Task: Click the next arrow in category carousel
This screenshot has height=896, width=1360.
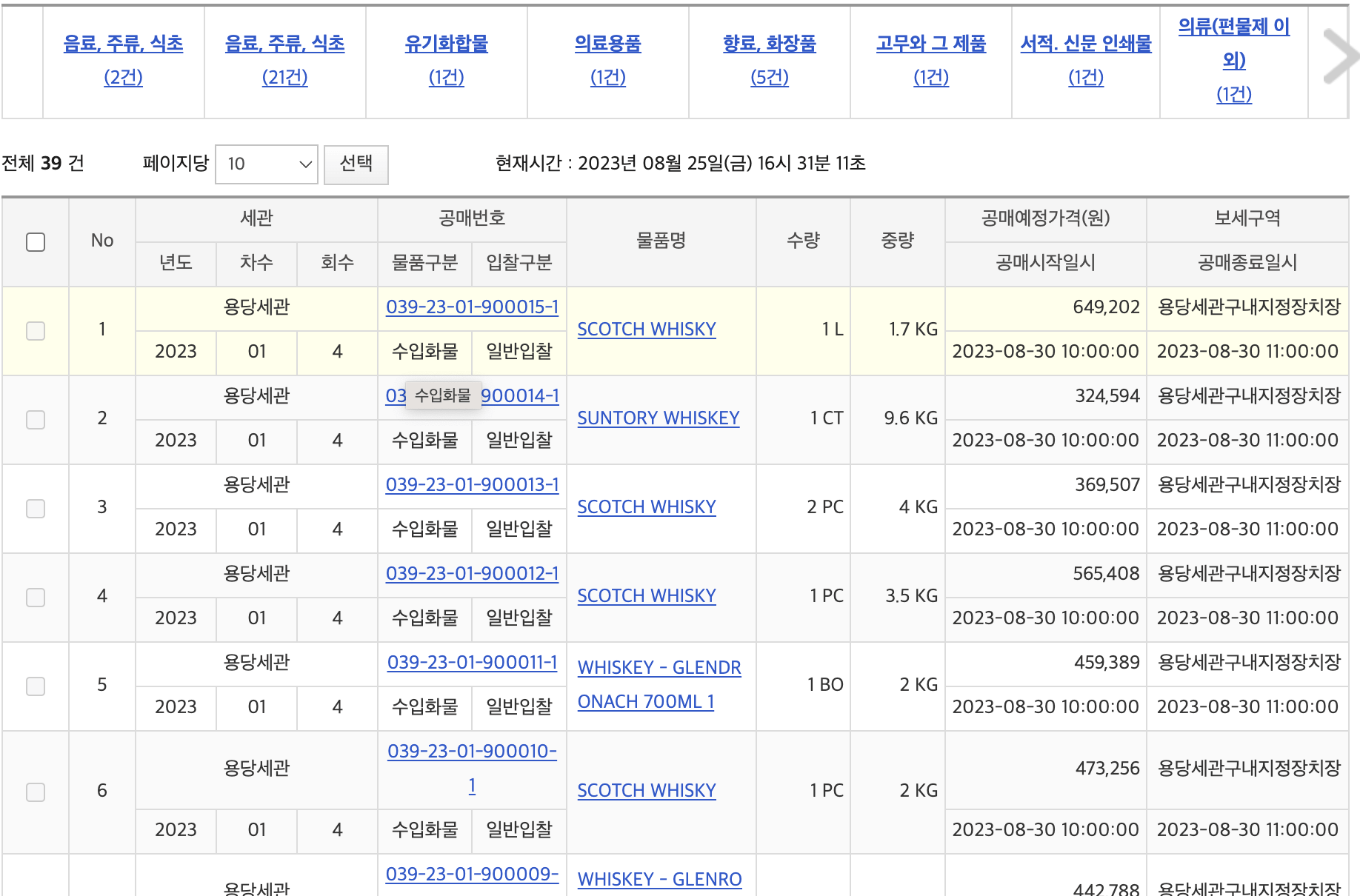Action: (1339, 56)
